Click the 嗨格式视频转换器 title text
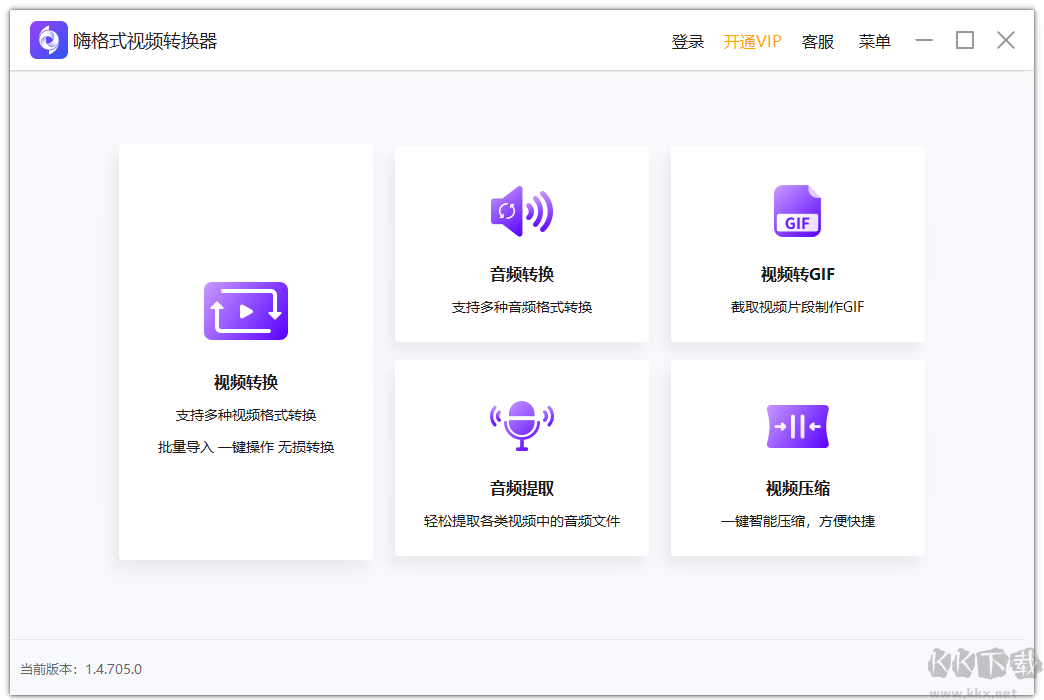Image resolution: width=1044 pixels, height=700 pixels. (x=145, y=40)
